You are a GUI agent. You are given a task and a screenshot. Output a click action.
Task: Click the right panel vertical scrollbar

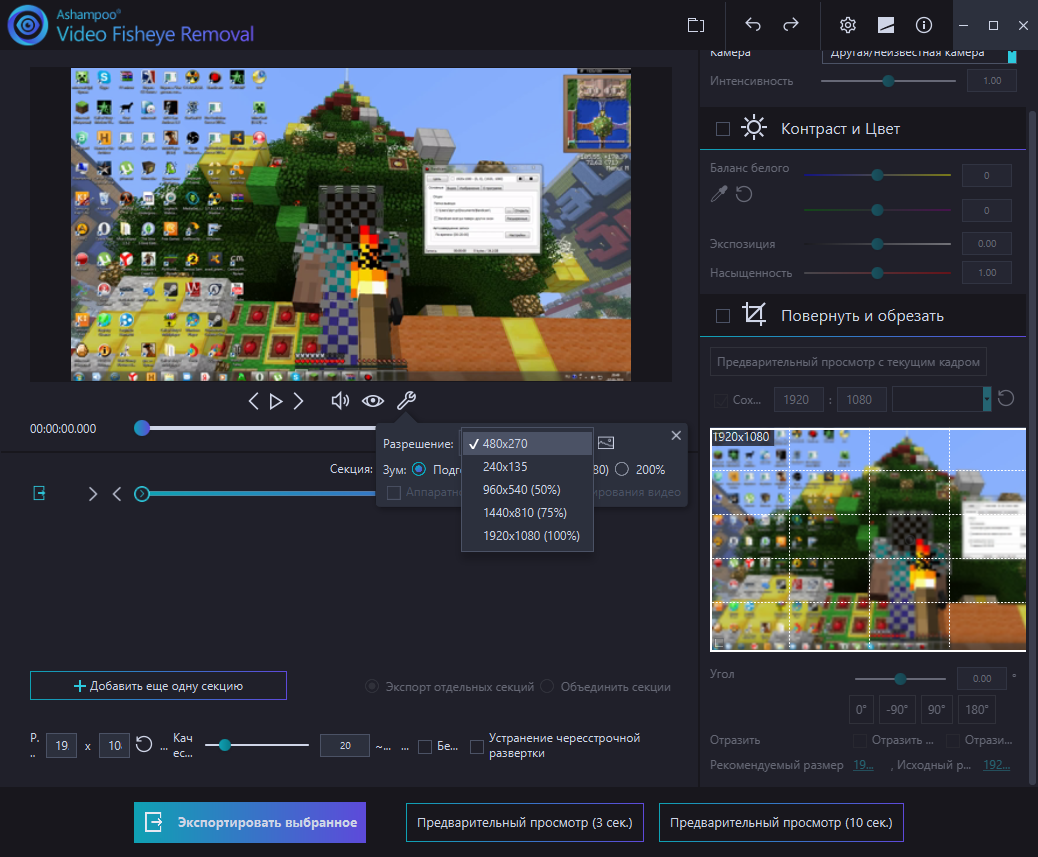(1032, 447)
